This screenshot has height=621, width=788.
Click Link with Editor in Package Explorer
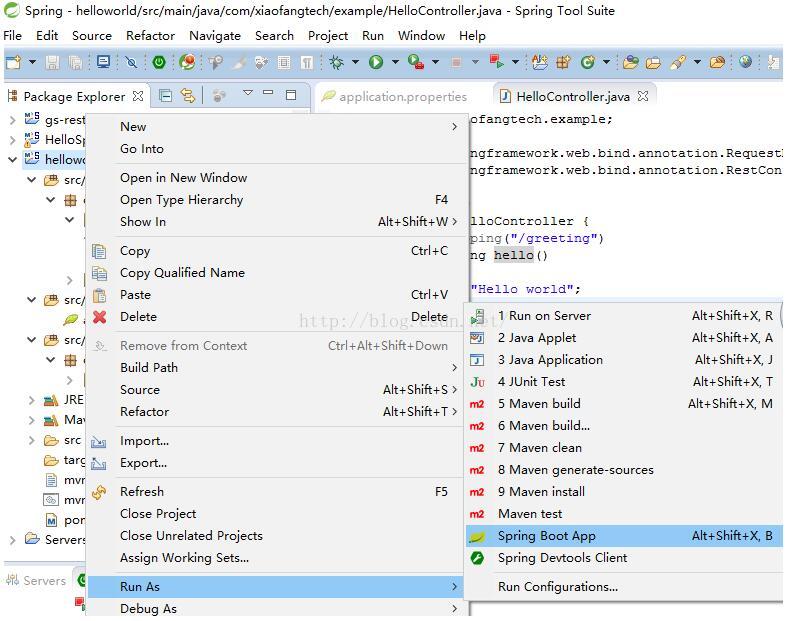click(188, 95)
